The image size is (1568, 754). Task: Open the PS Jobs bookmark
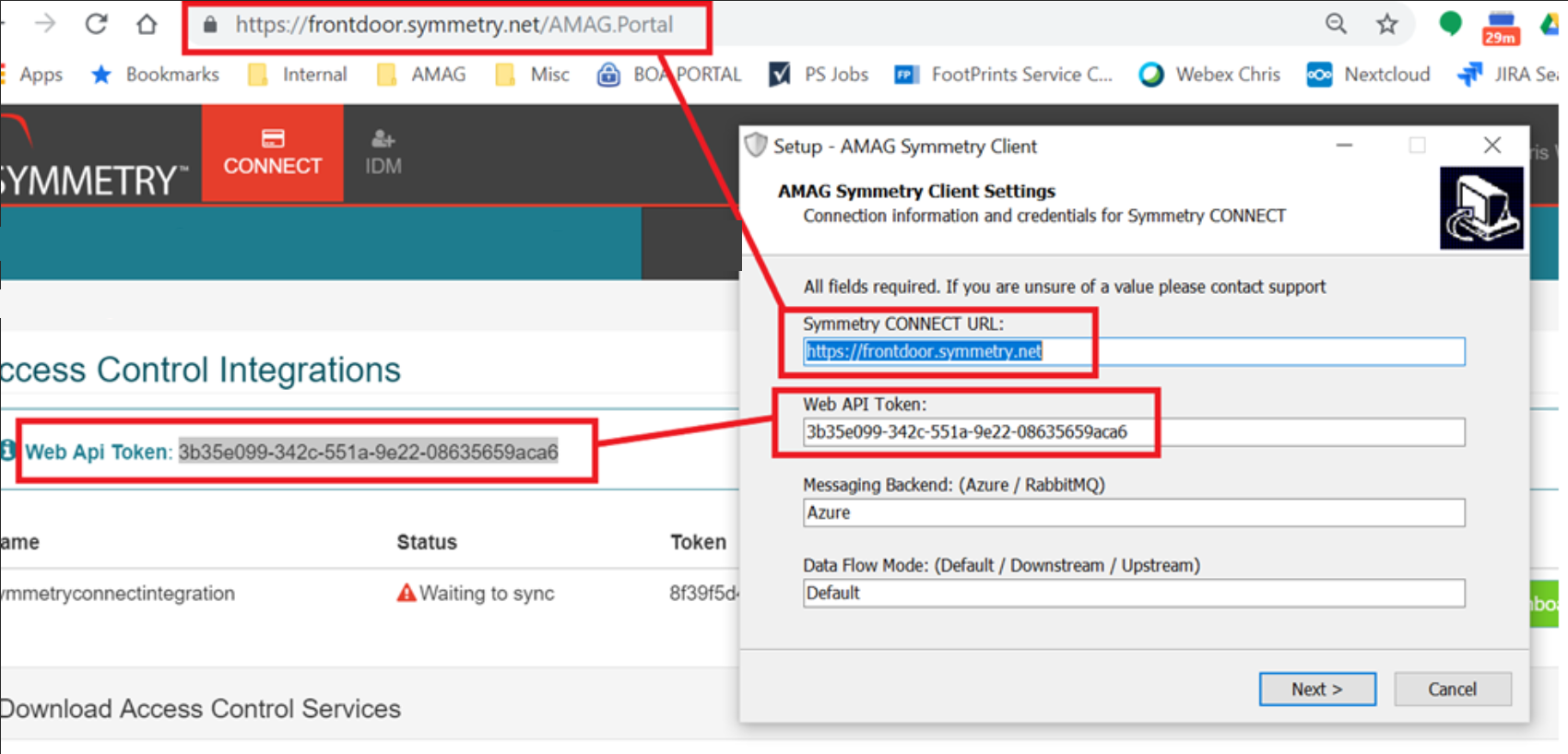tap(819, 75)
